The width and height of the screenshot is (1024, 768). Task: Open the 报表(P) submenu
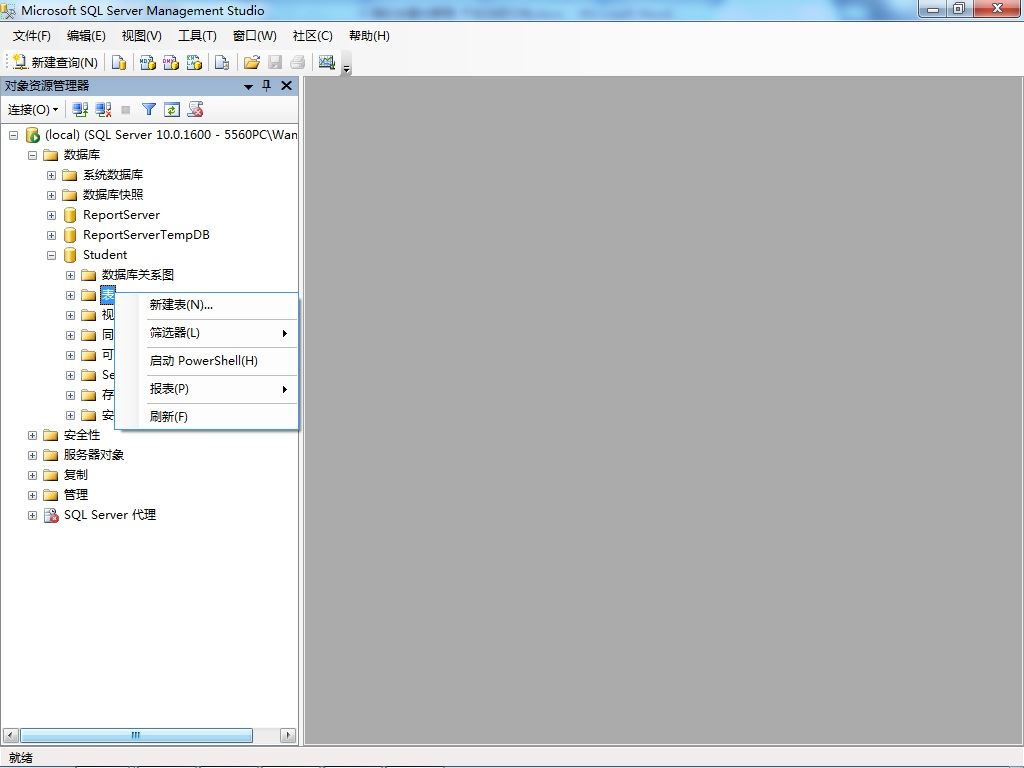(207, 389)
